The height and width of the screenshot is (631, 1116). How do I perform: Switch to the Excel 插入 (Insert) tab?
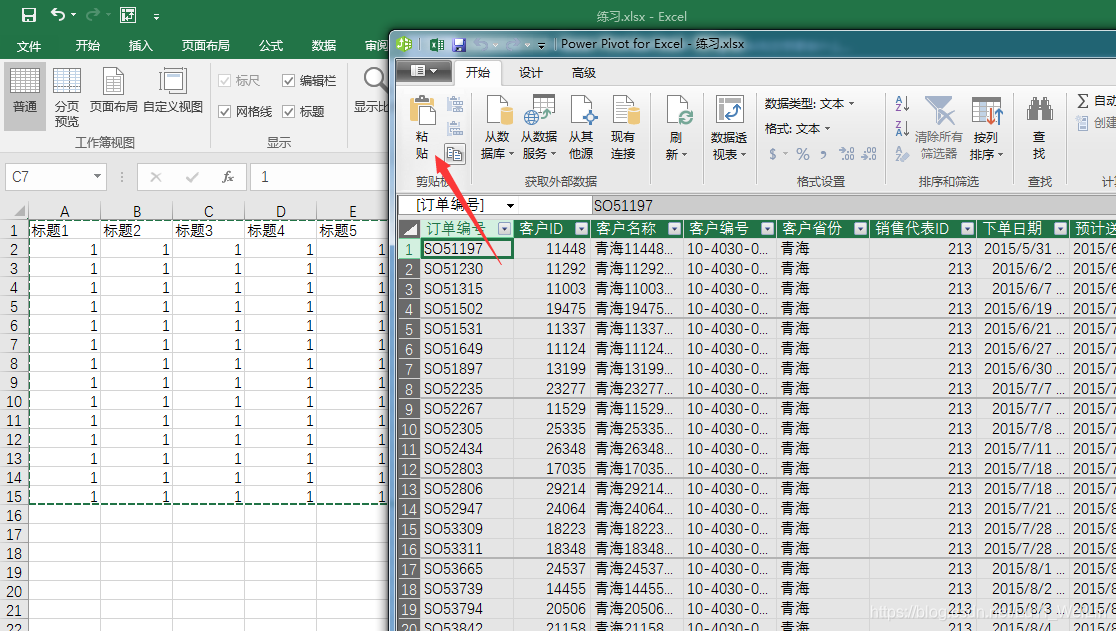point(140,46)
